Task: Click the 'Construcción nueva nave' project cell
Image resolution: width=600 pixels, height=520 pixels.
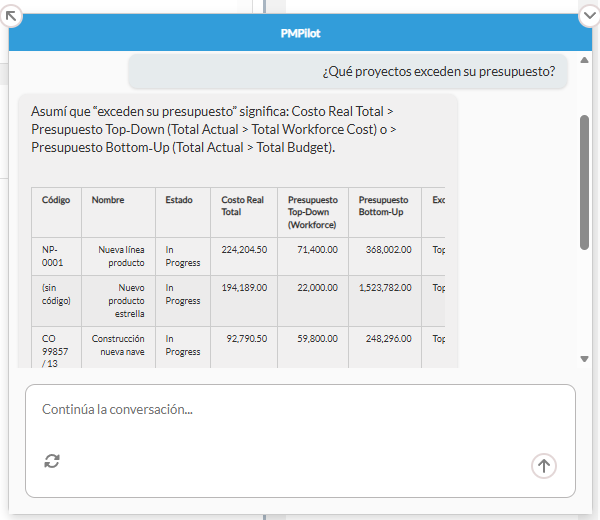Action: (118, 345)
